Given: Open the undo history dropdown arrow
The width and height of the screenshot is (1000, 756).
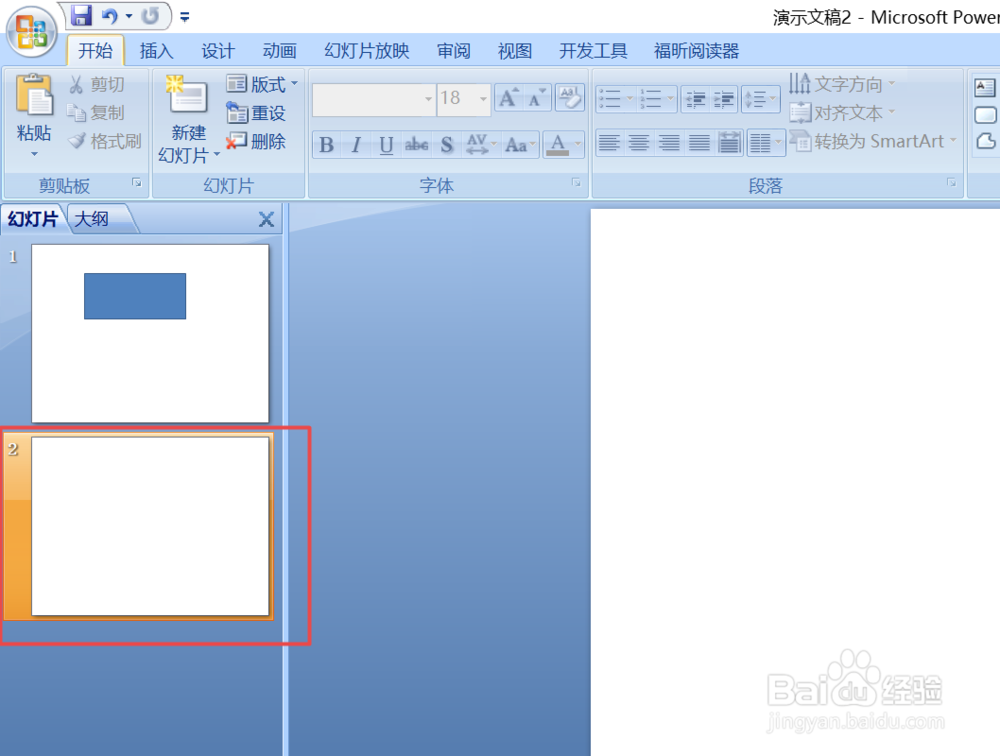Looking at the screenshot, I should 129,16.
